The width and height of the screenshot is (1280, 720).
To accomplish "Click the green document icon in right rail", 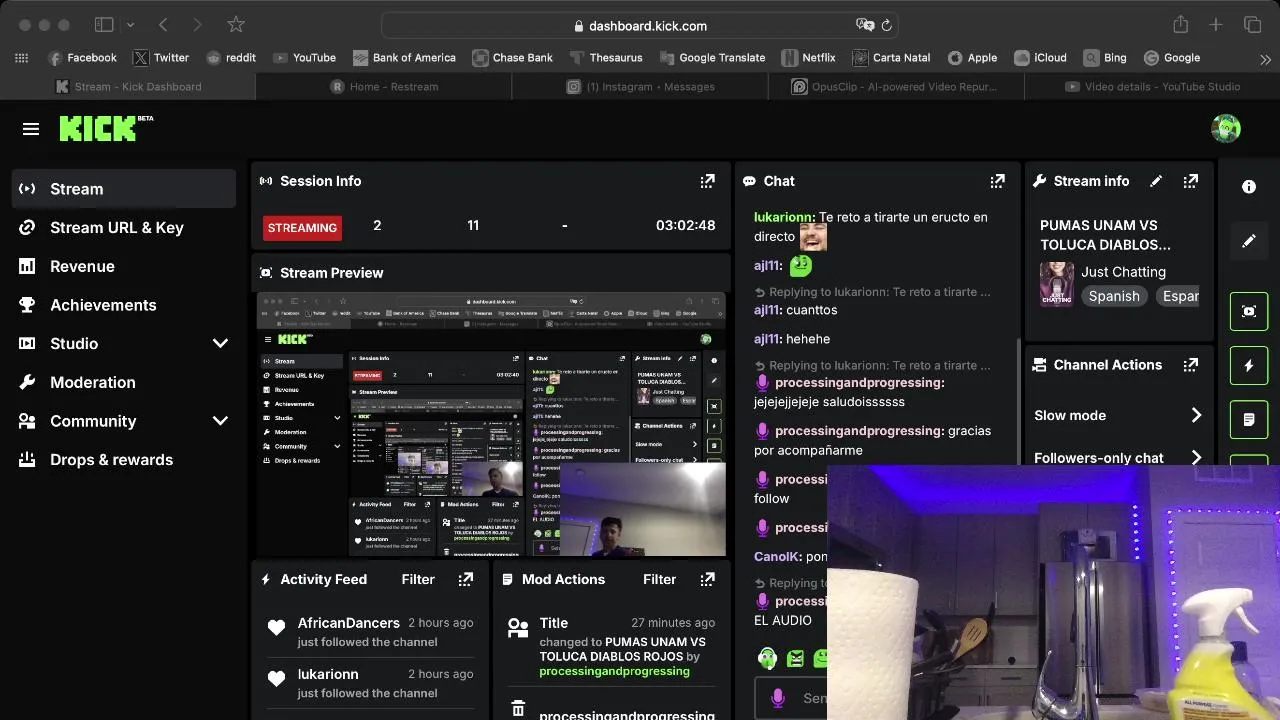I will (1249, 419).
